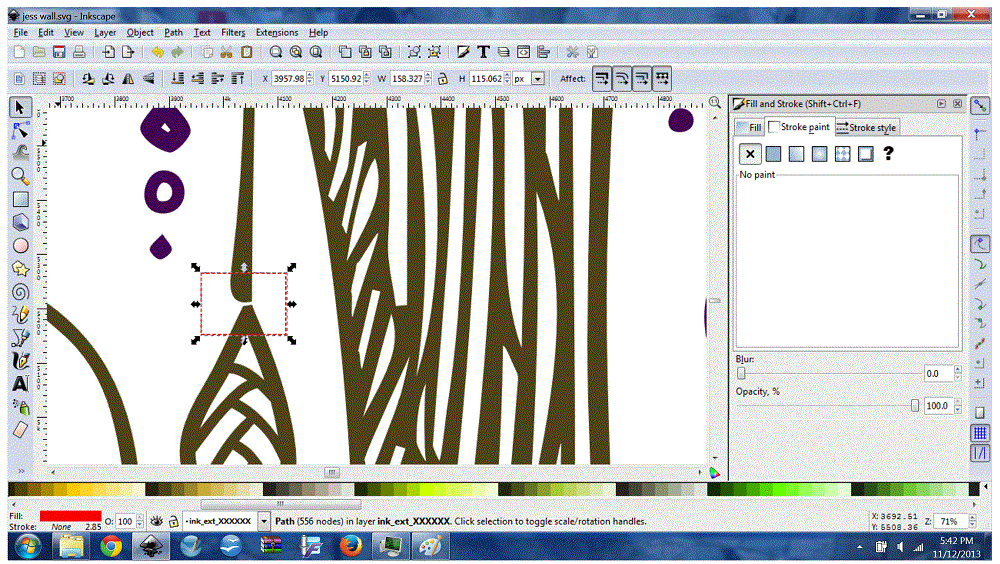Select the Node edit tool
This screenshot has width=1000, height=564.
point(20,130)
